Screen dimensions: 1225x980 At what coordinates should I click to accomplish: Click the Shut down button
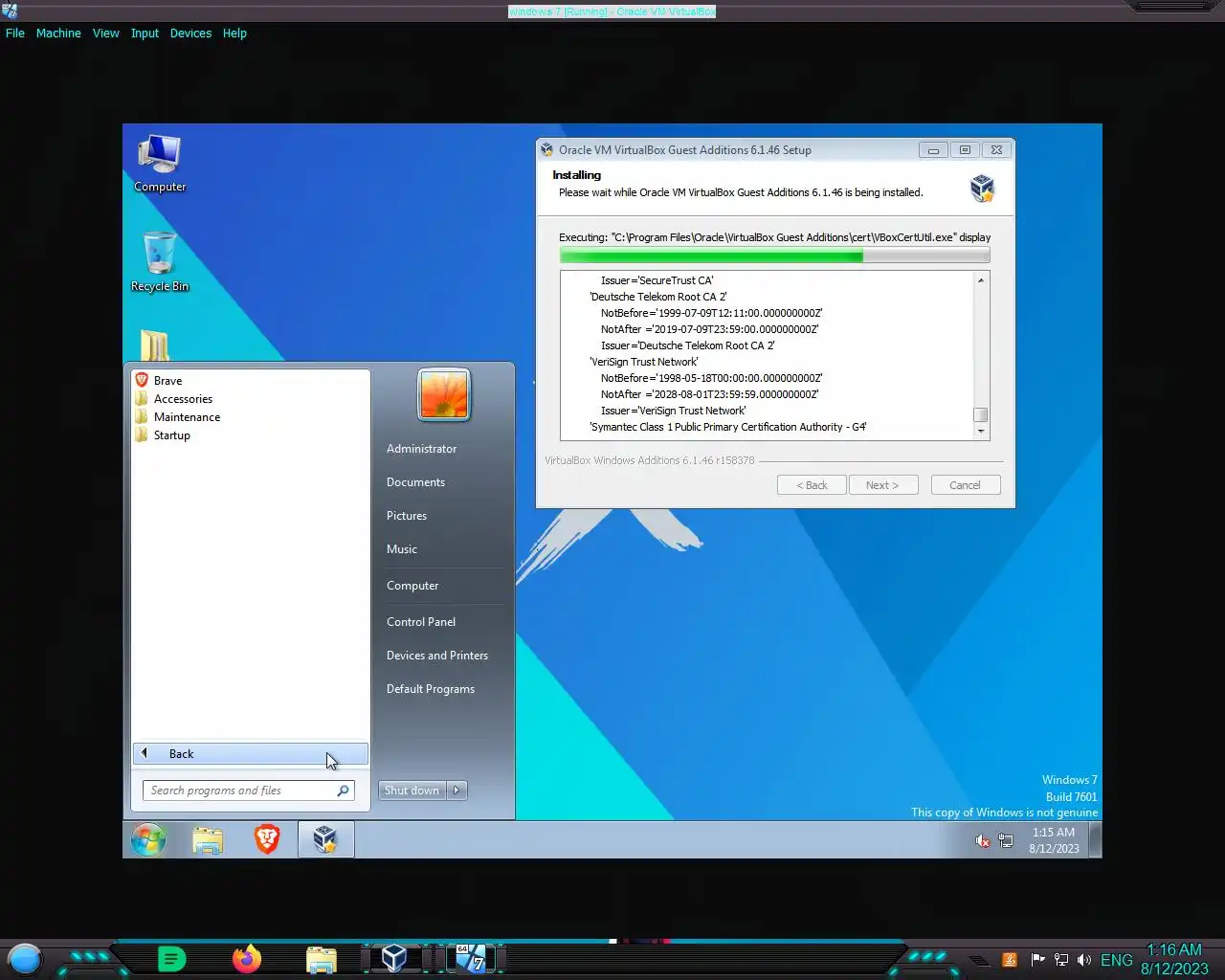pyautogui.click(x=412, y=791)
